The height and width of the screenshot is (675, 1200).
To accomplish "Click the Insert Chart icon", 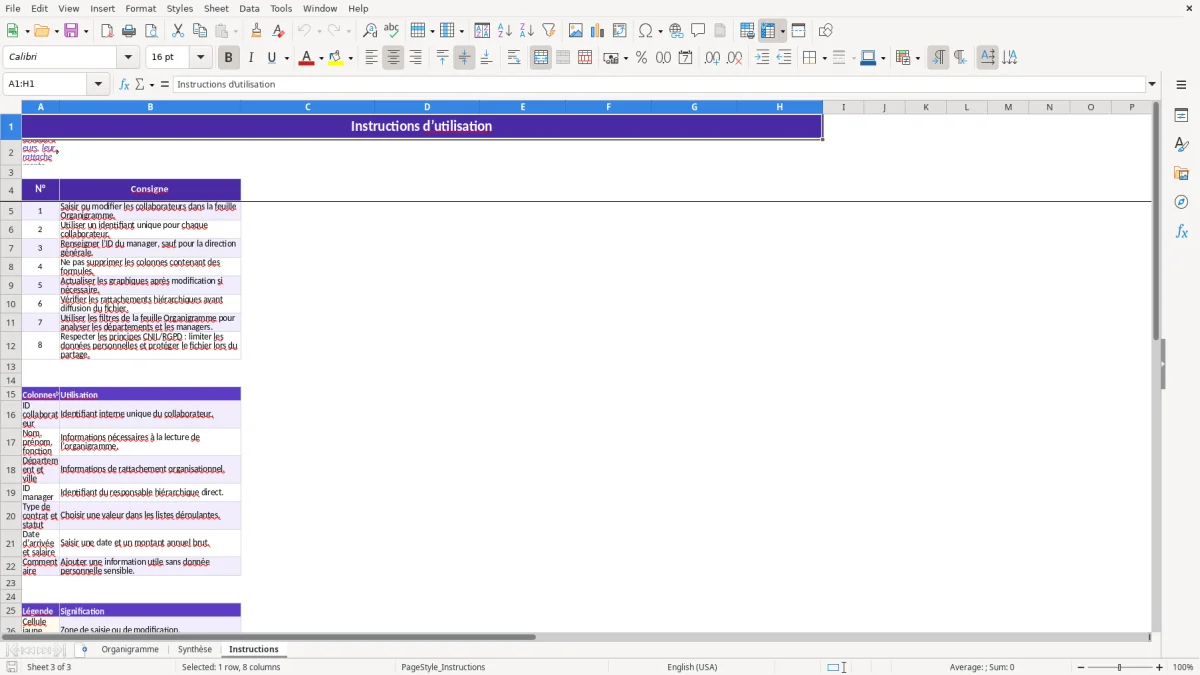I will coord(597,31).
